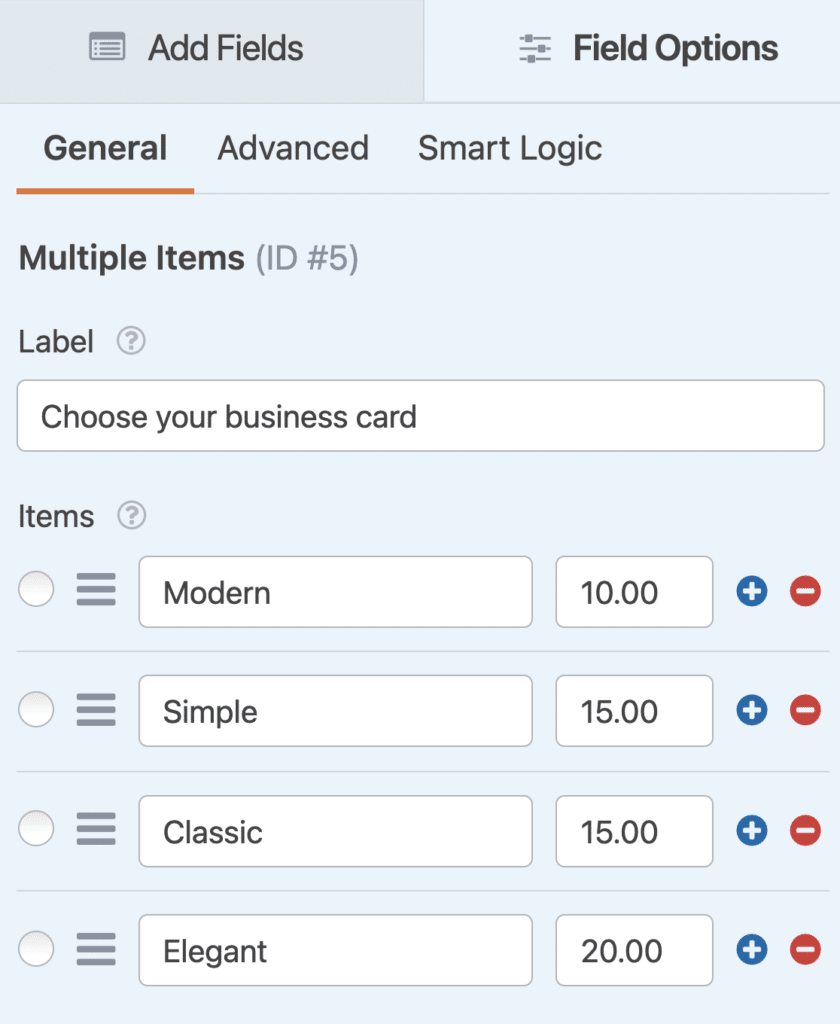This screenshot has height=1024, width=840.
Task: Open the Smart Logic tab
Action: point(510,148)
